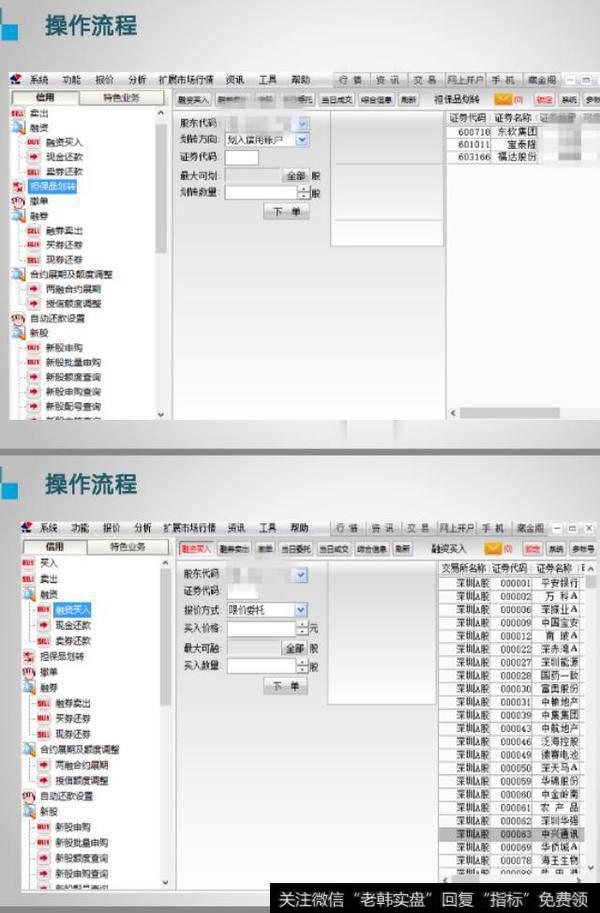Click arrow icon beside 现金还款 in 担保品划转 window
600x913 pixels.
(33, 157)
